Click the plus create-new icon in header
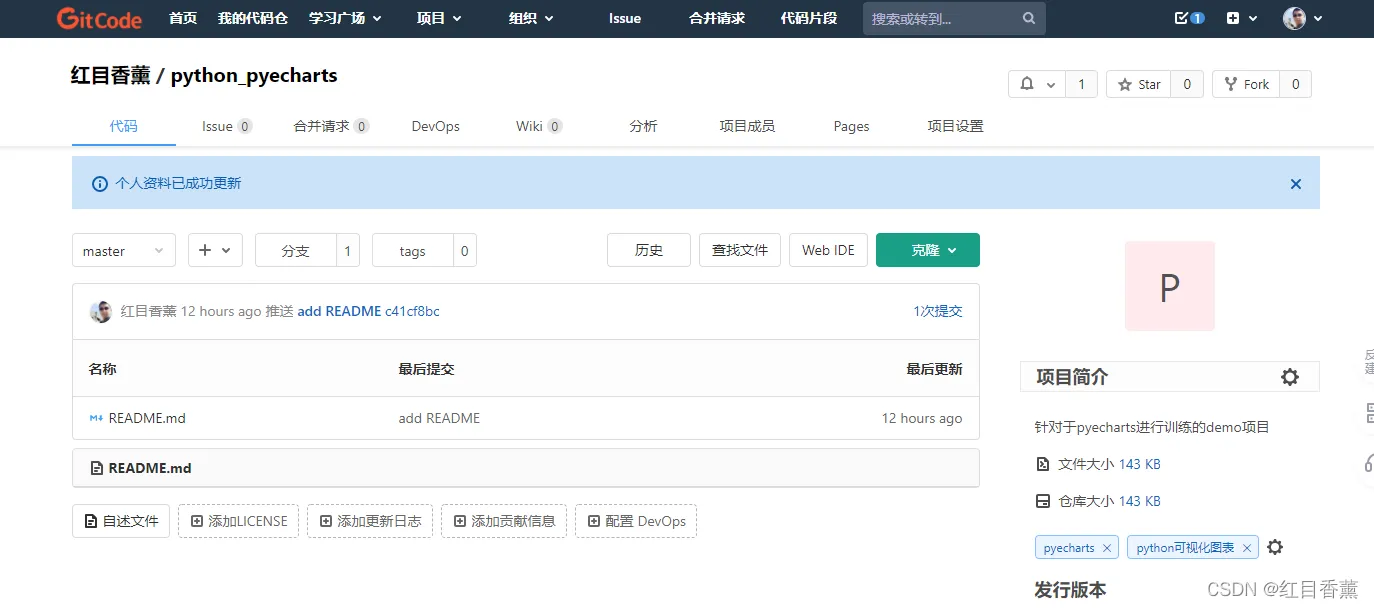Image resolution: width=1374 pixels, height=608 pixels. 1232,18
